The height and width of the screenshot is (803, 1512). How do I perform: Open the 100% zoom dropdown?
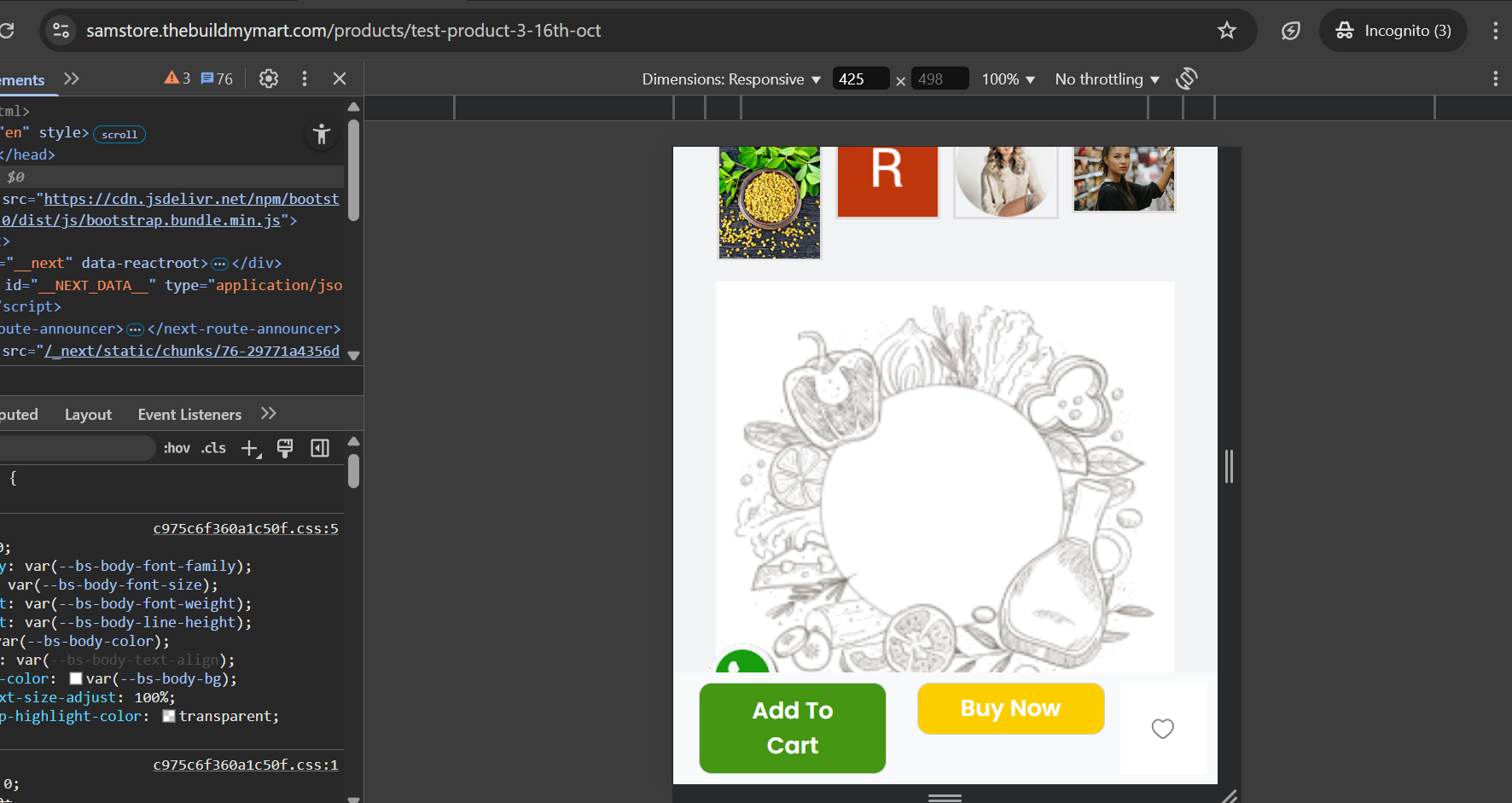1008,79
